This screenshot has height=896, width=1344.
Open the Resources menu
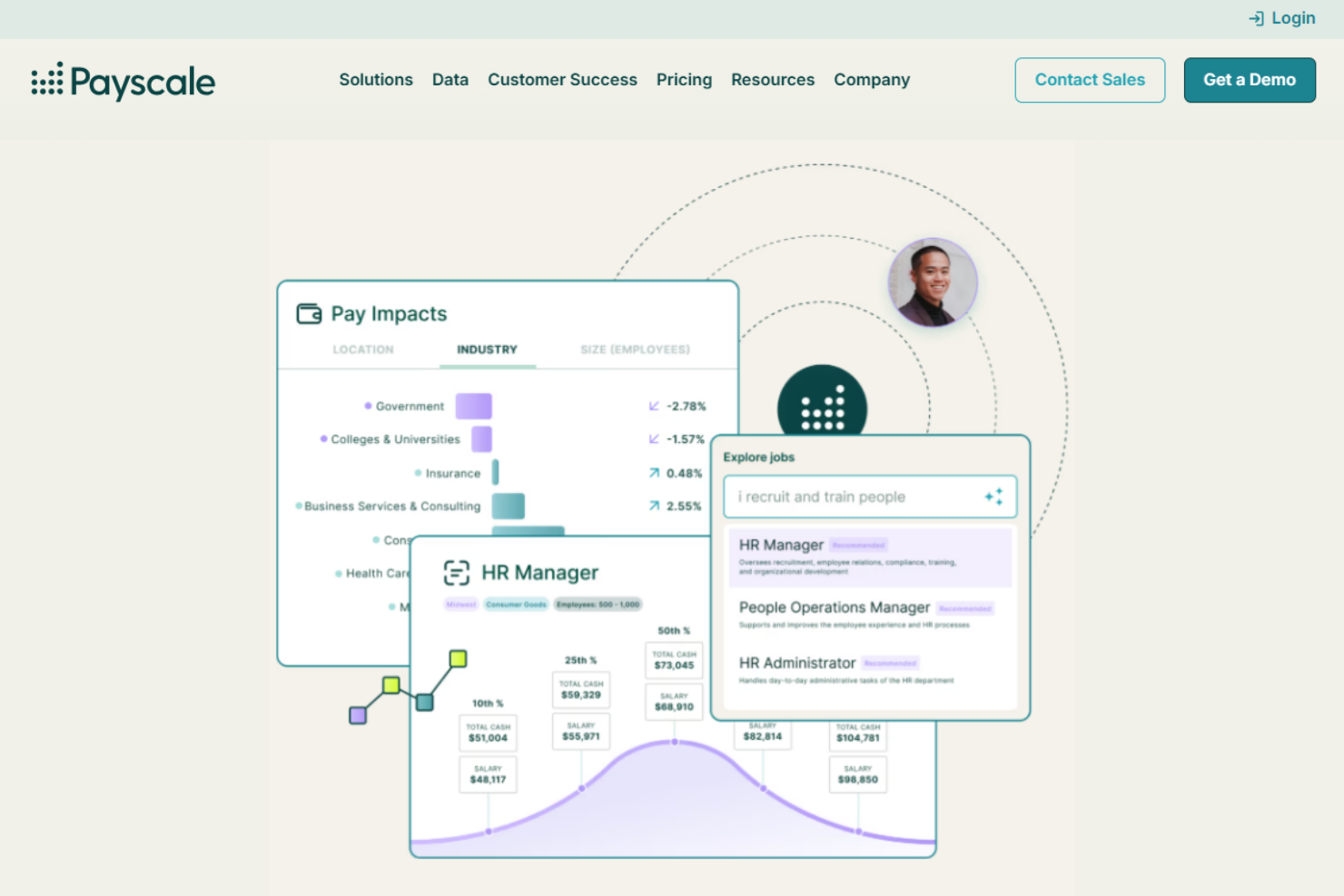[773, 80]
